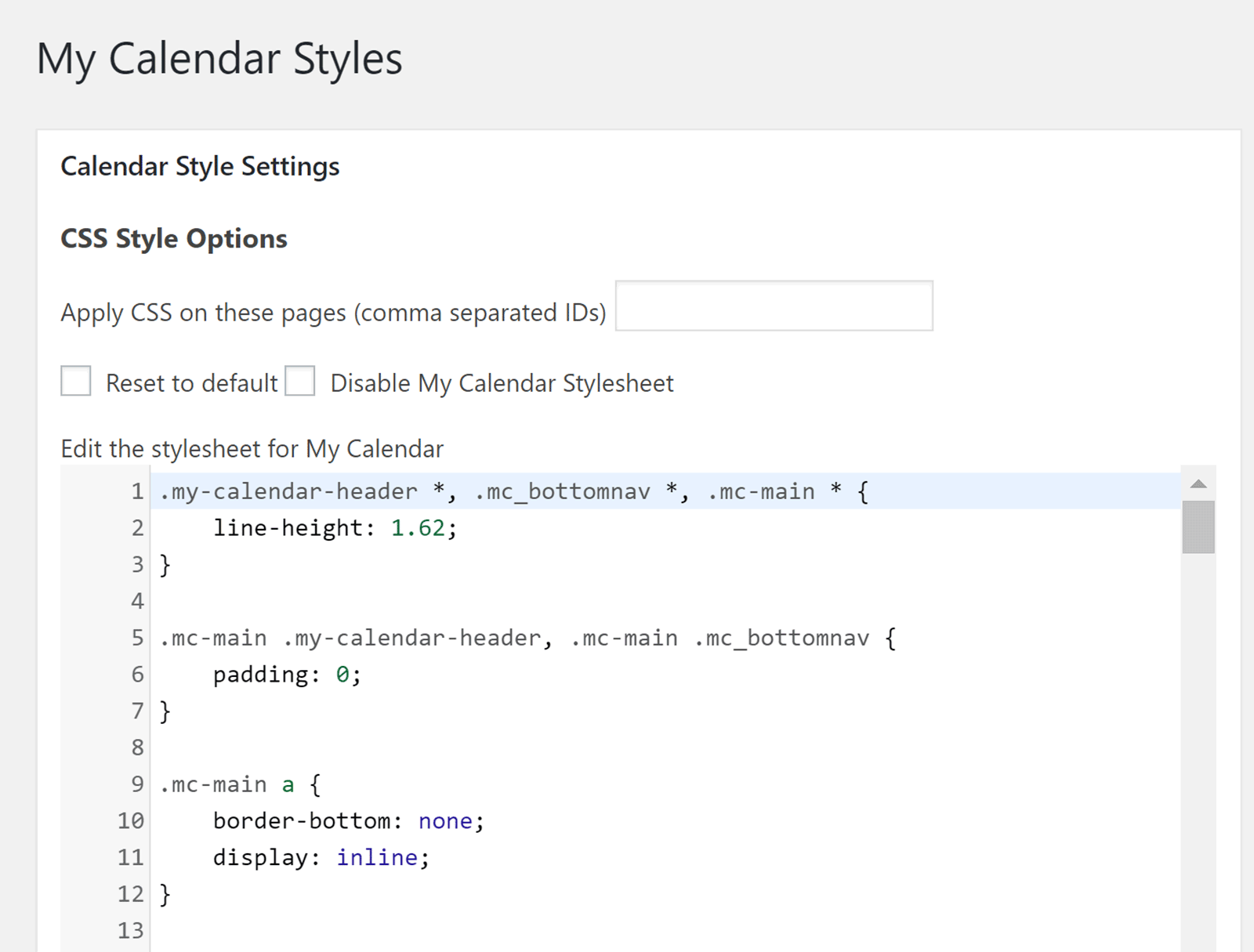
Task: Click the padding: 0 declaration
Action: [287, 675]
